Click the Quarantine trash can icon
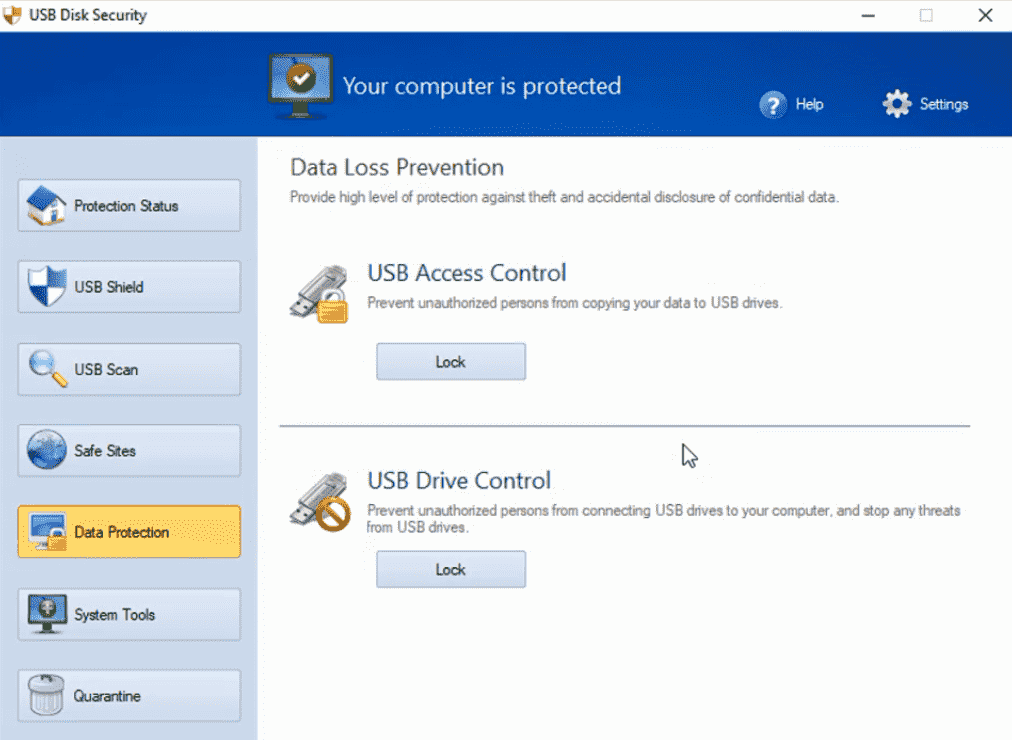This screenshot has height=740, width=1012. [46, 695]
